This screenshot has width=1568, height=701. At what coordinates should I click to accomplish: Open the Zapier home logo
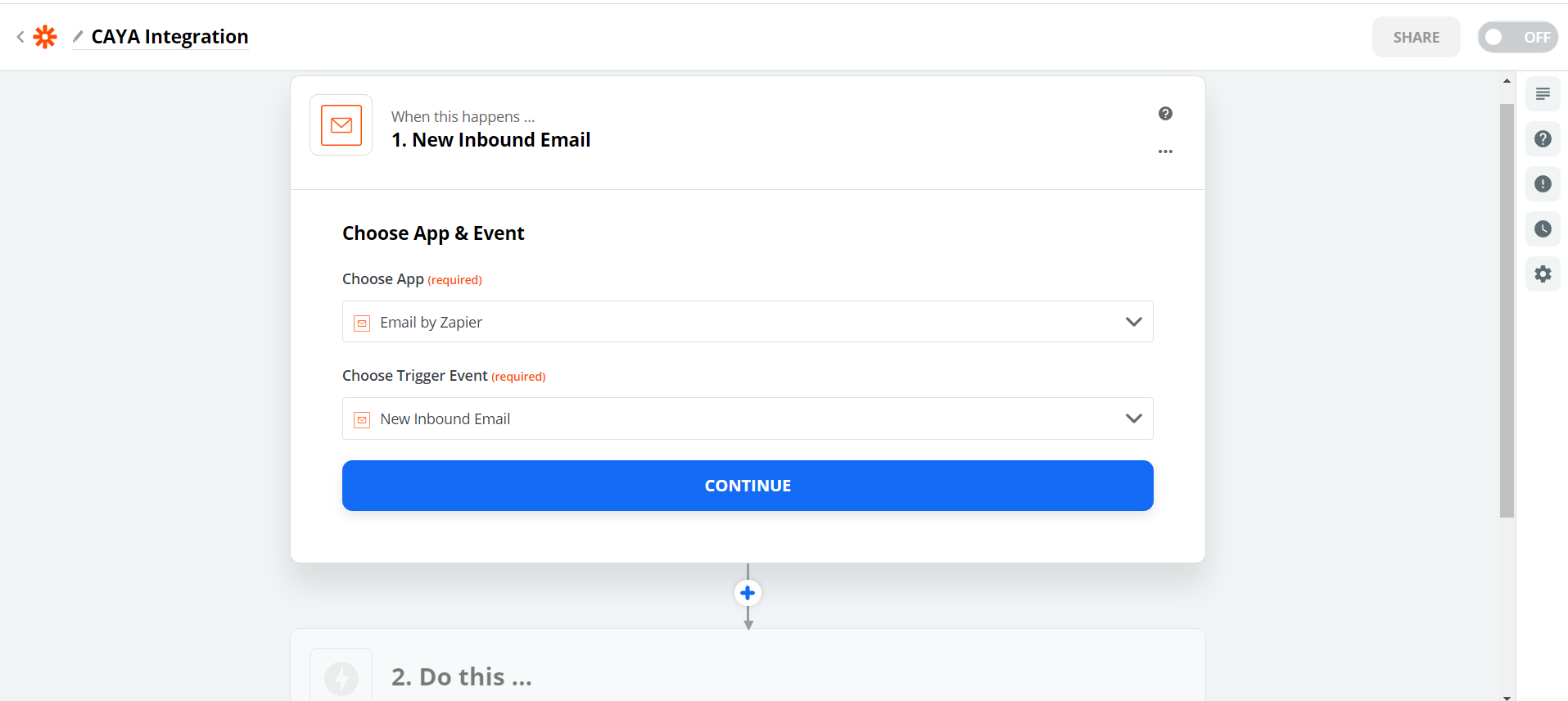(x=45, y=37)
